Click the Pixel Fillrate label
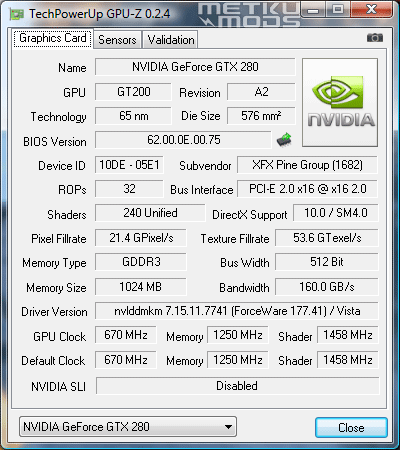 [59, 239]
